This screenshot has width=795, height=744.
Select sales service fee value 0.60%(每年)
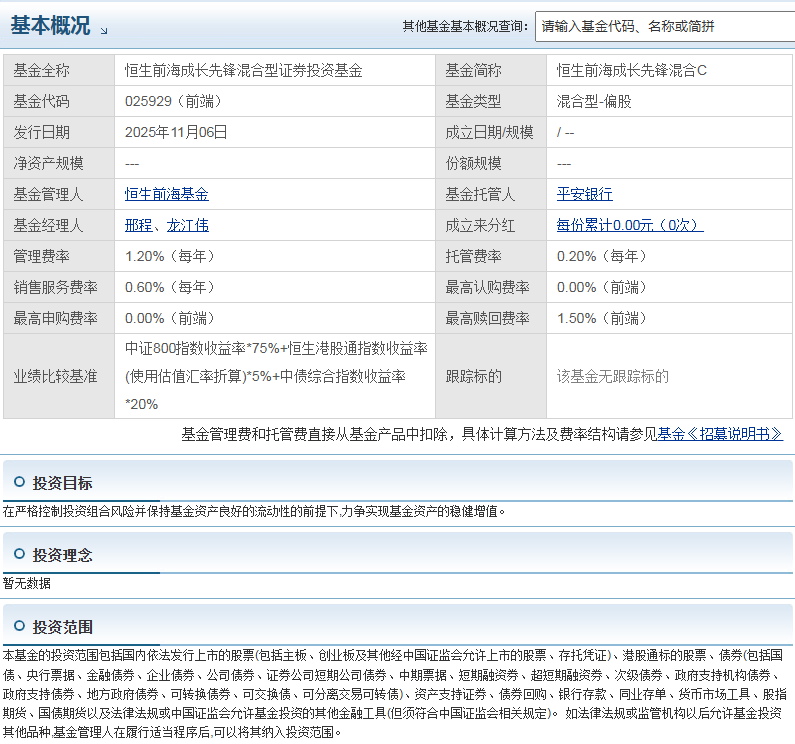(x=170, y=287)
